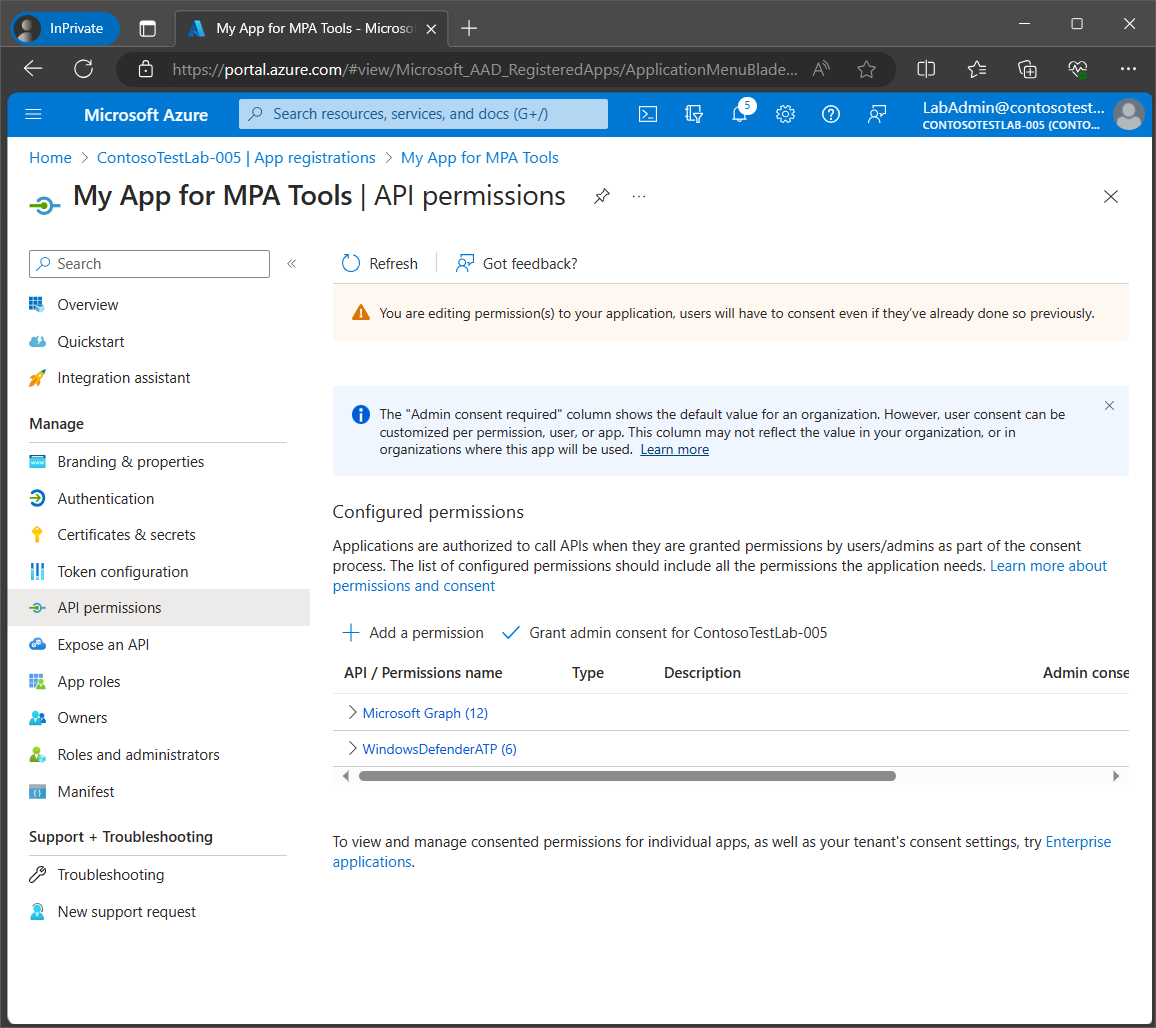Dismiss the Admin consent info banner
Image resolution: width=1156 pixels, height=1028 pixels.
click(1109, 406)
